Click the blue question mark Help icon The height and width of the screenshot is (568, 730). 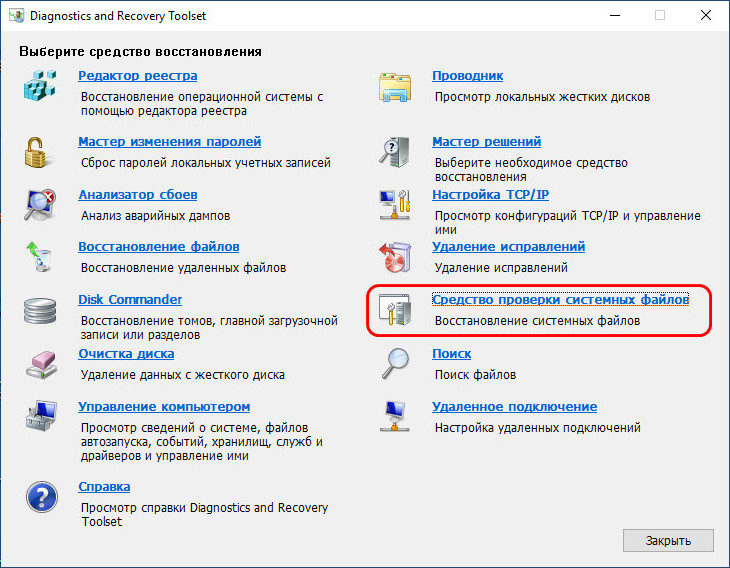click(x=41, y=497)
